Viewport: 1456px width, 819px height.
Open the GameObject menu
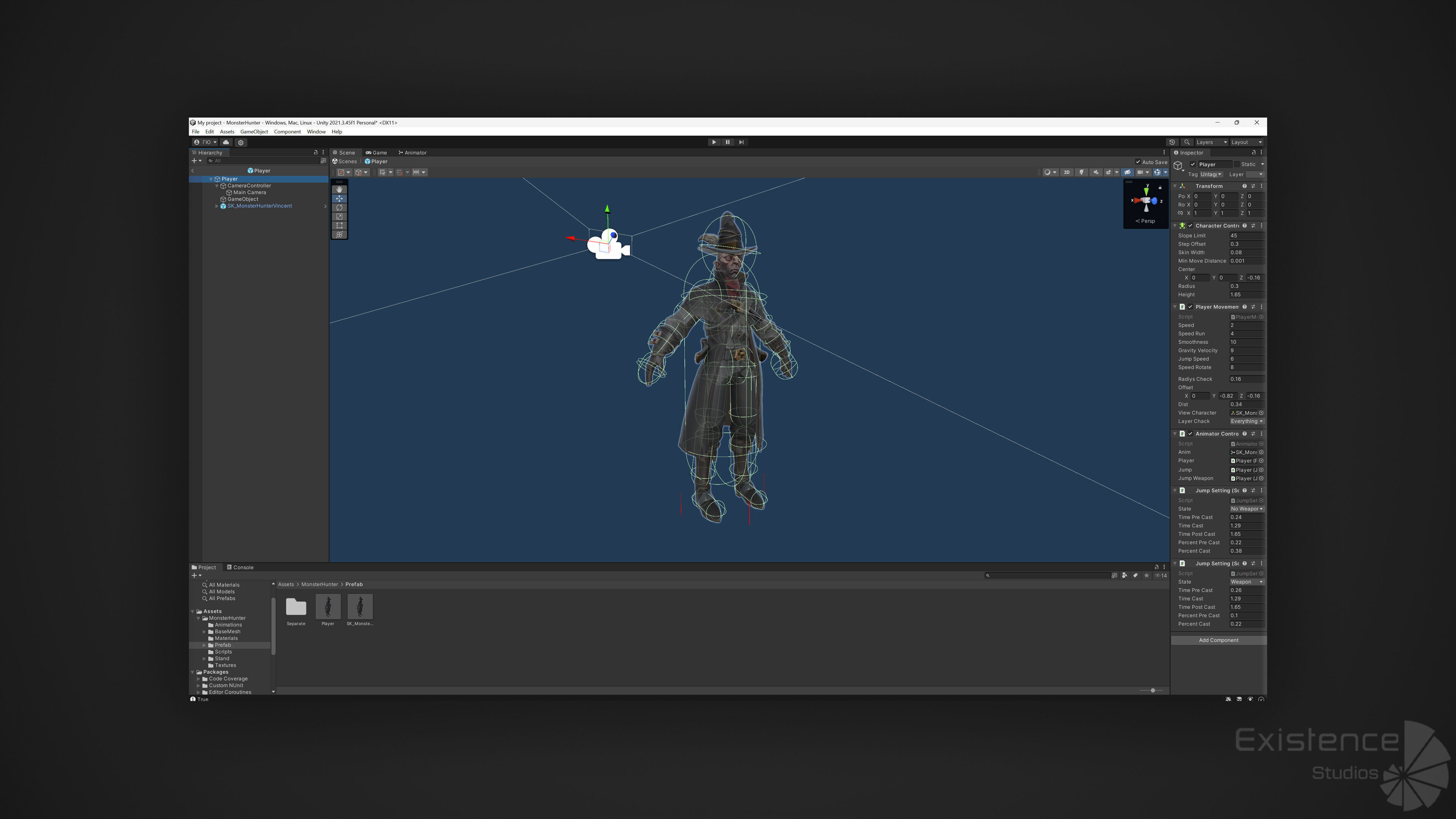(254, 132)
